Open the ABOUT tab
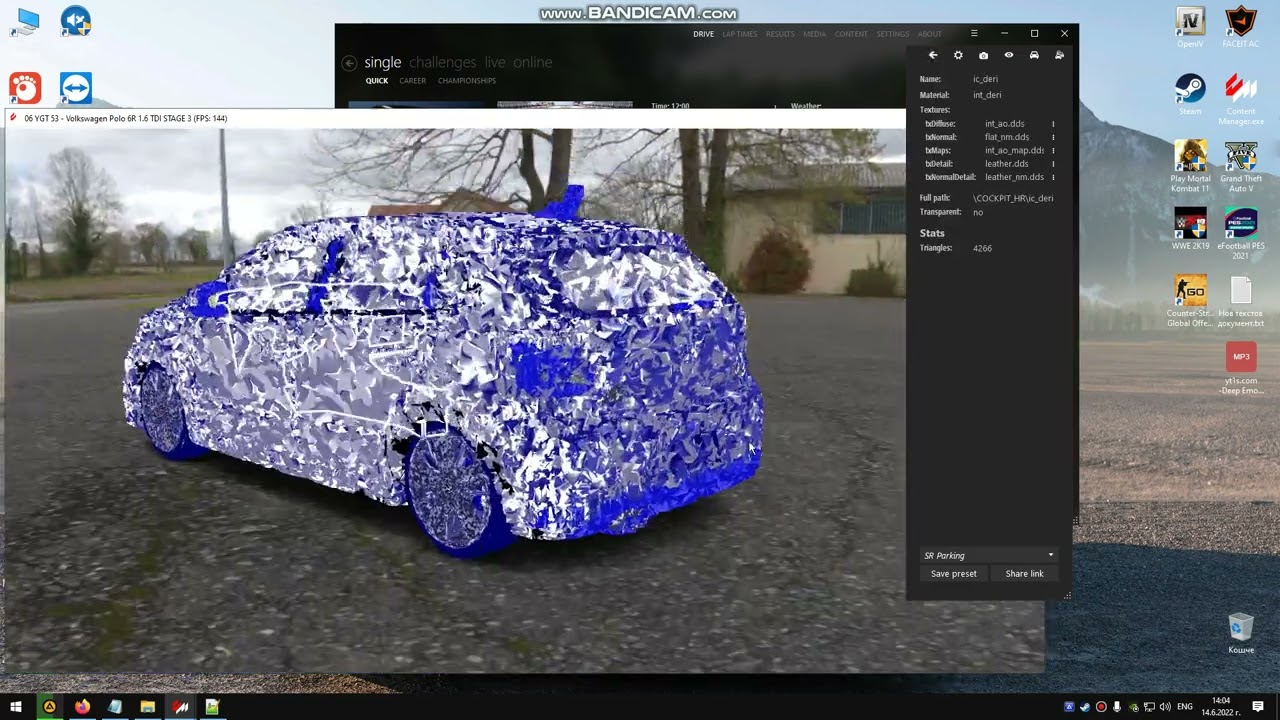Viewport: 1280px width, 720px height. coord(930,34)
